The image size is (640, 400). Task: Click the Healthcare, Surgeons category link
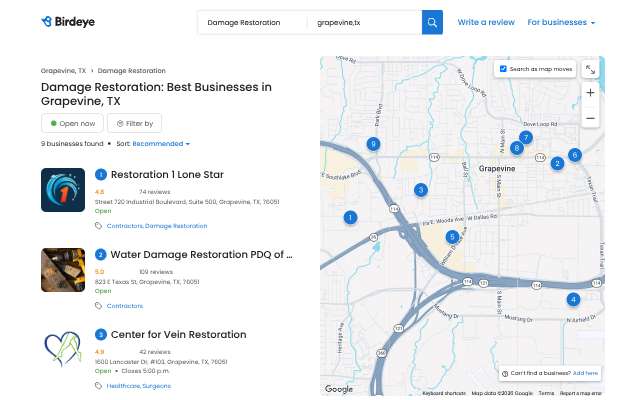click(139, 386)
